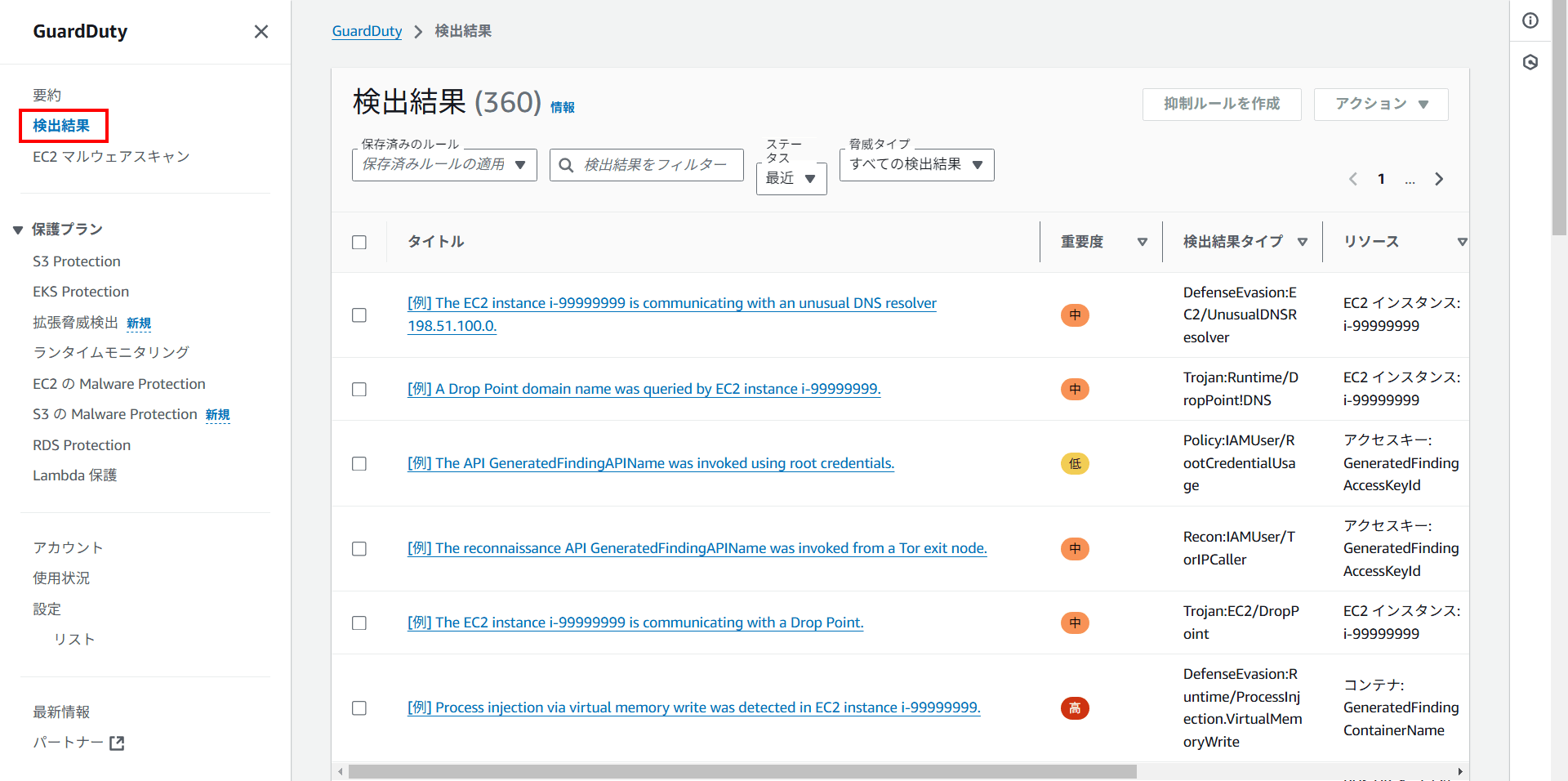
Task: Click high severity badge of Process injection row
Action: (x=1075, y=708)
